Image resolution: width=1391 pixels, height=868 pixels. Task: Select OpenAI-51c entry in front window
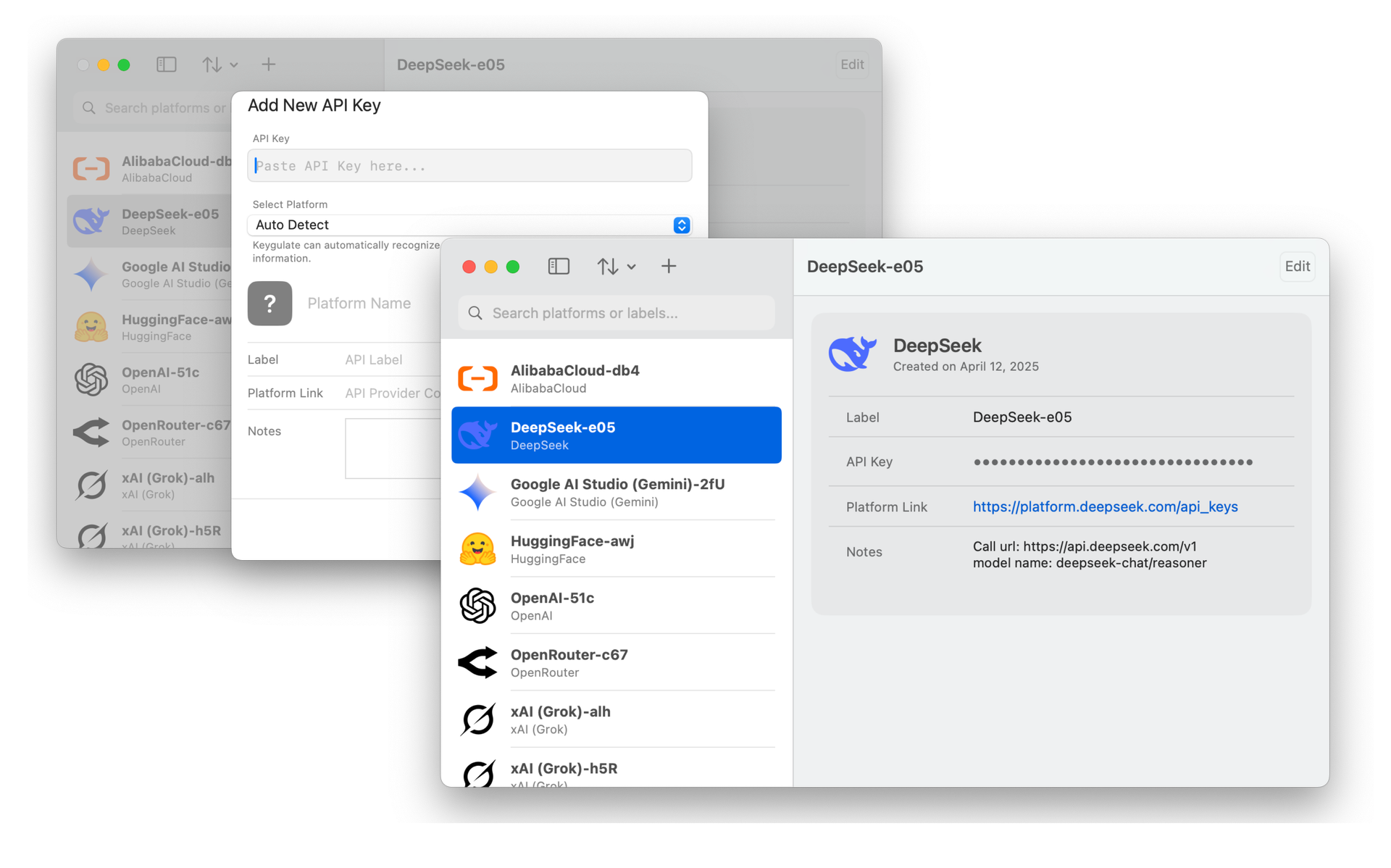617,606
